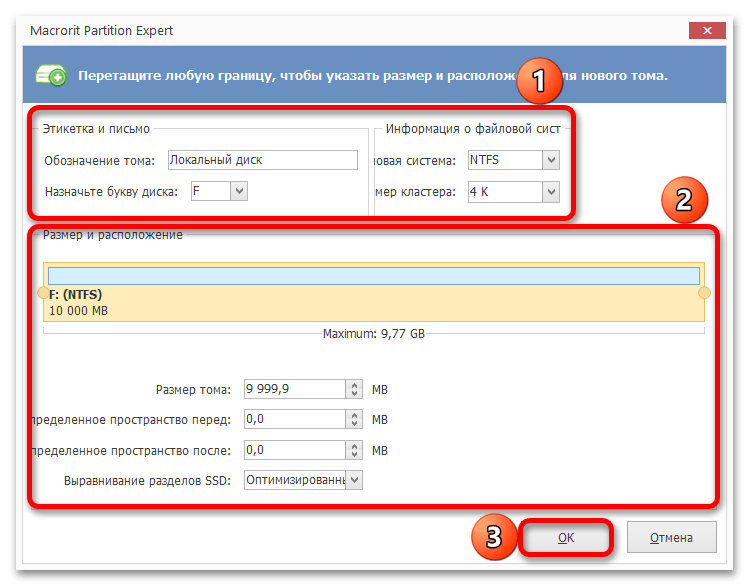Viewport: 749px width, 586px height.
Task: Increase unallocated space after value
Action: point(354,446)
